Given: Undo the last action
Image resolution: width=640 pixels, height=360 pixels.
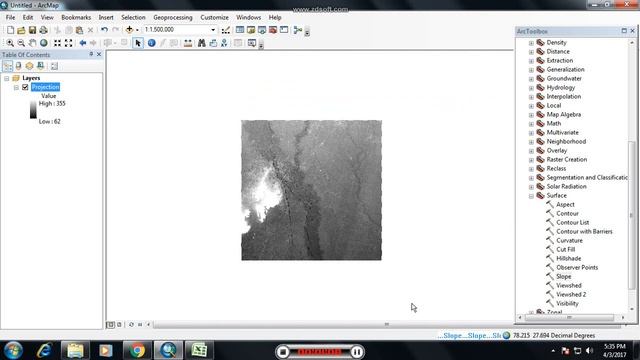Looking at the screenshot, I should tap(104, 30).
